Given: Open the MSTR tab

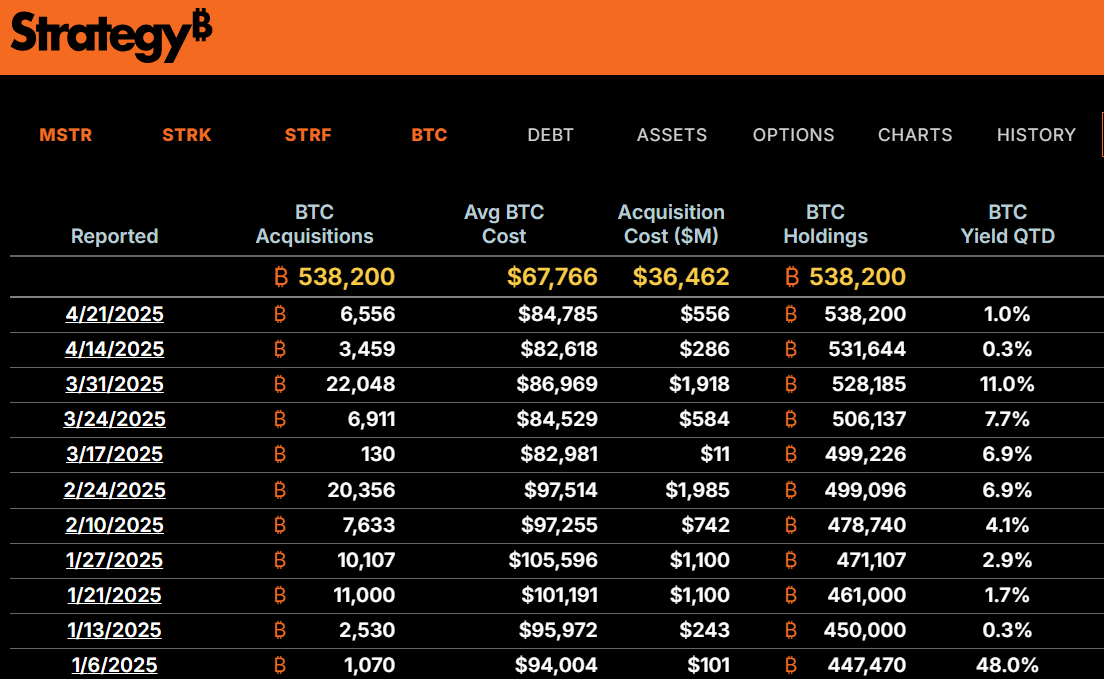Looking at the screenshot, I should pos(65,135).
